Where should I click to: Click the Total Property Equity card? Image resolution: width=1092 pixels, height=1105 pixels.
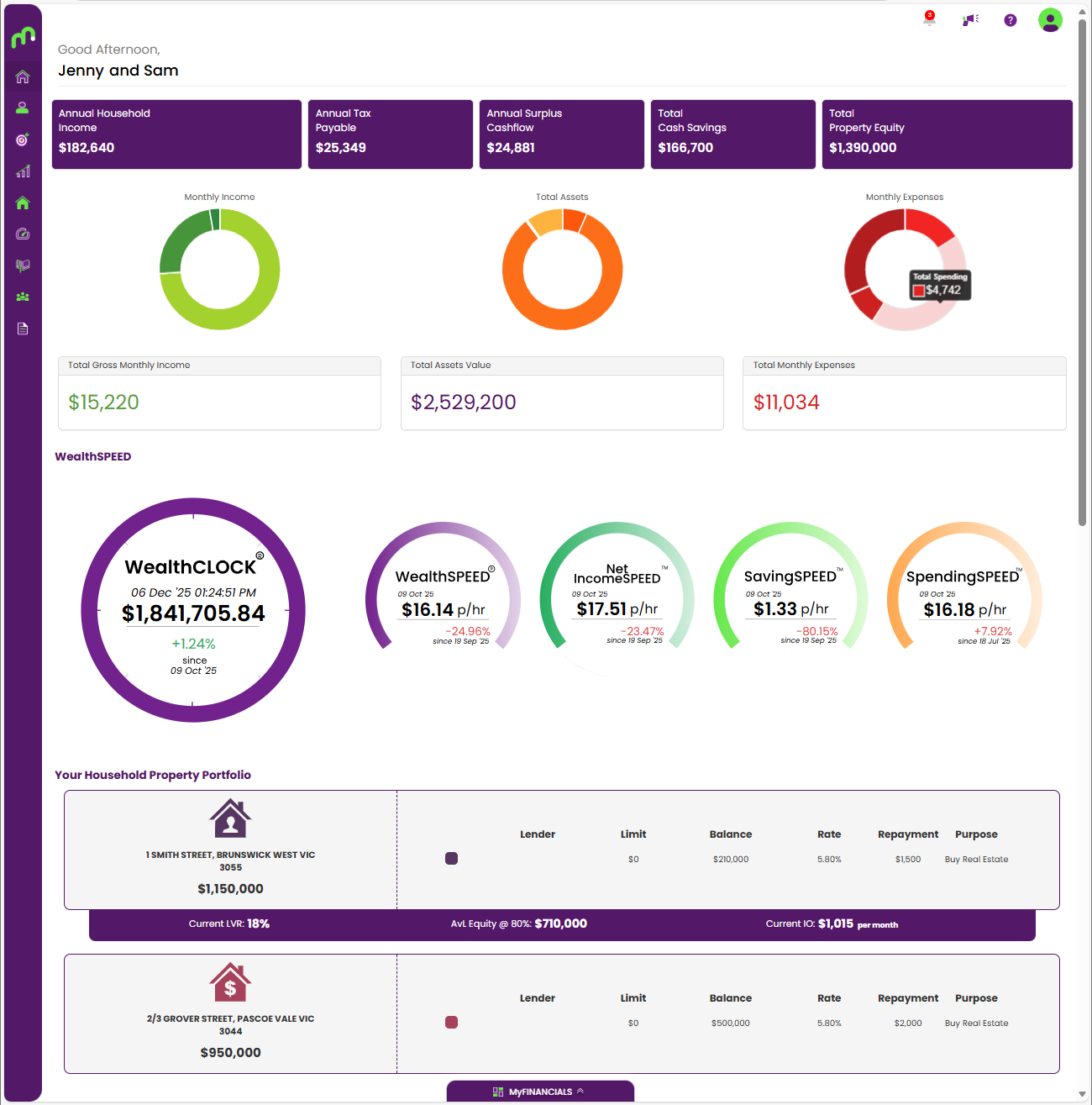(947, 134)
